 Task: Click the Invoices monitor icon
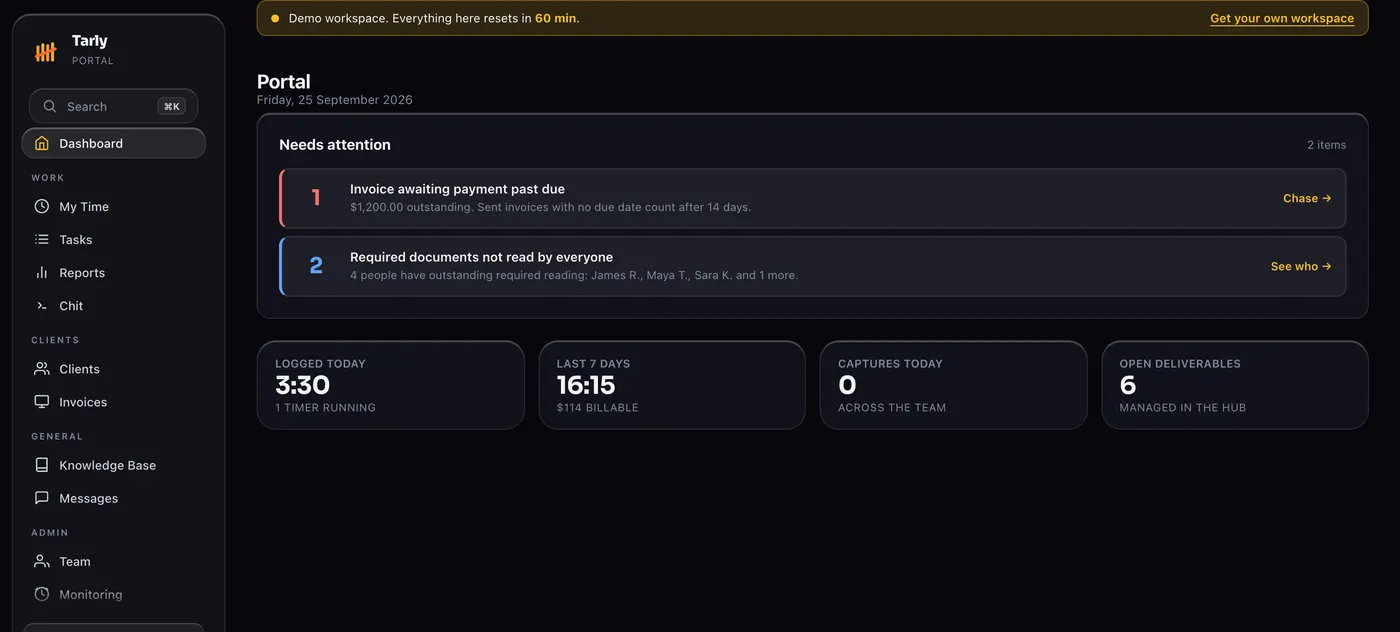42,401
